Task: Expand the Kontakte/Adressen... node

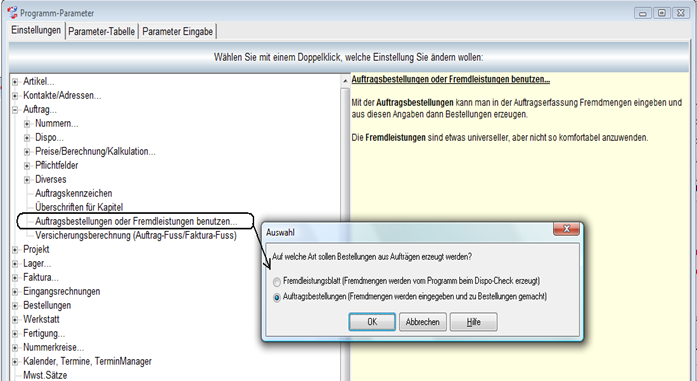Action: click(15, 96)
